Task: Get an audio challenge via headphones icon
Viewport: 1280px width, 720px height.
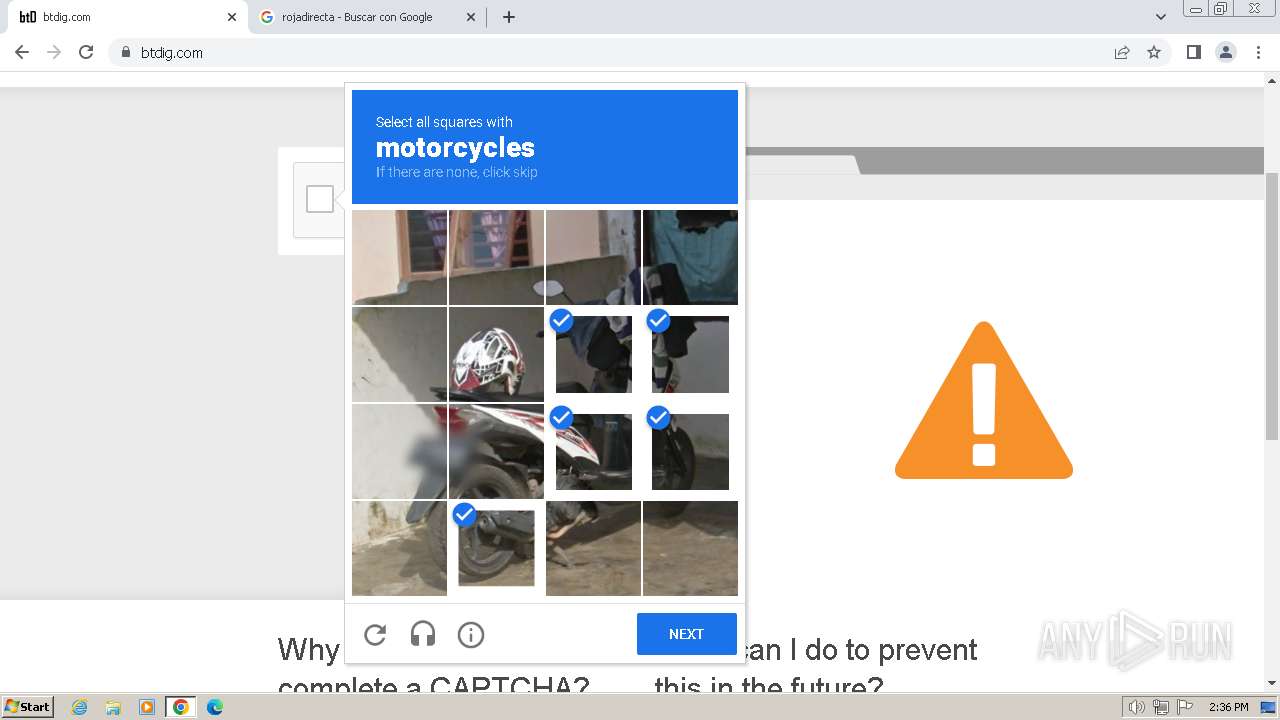Action: click(x=423, y=634)
